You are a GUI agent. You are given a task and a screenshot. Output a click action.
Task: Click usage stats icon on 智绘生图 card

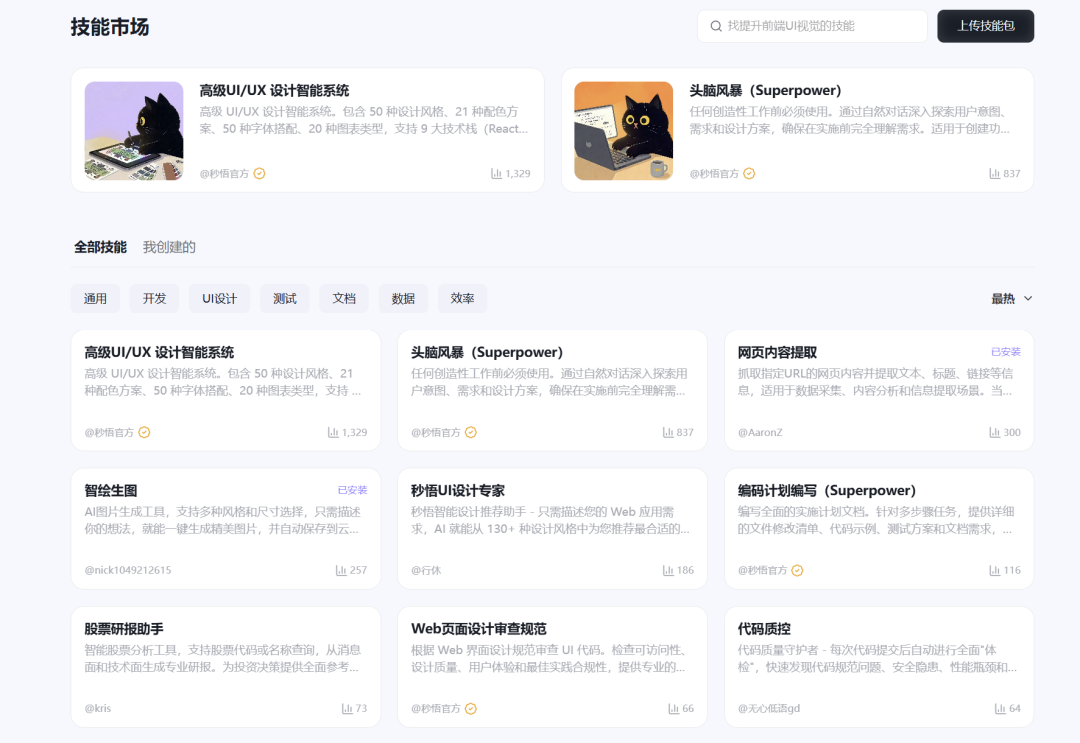[x=341, y=570]
